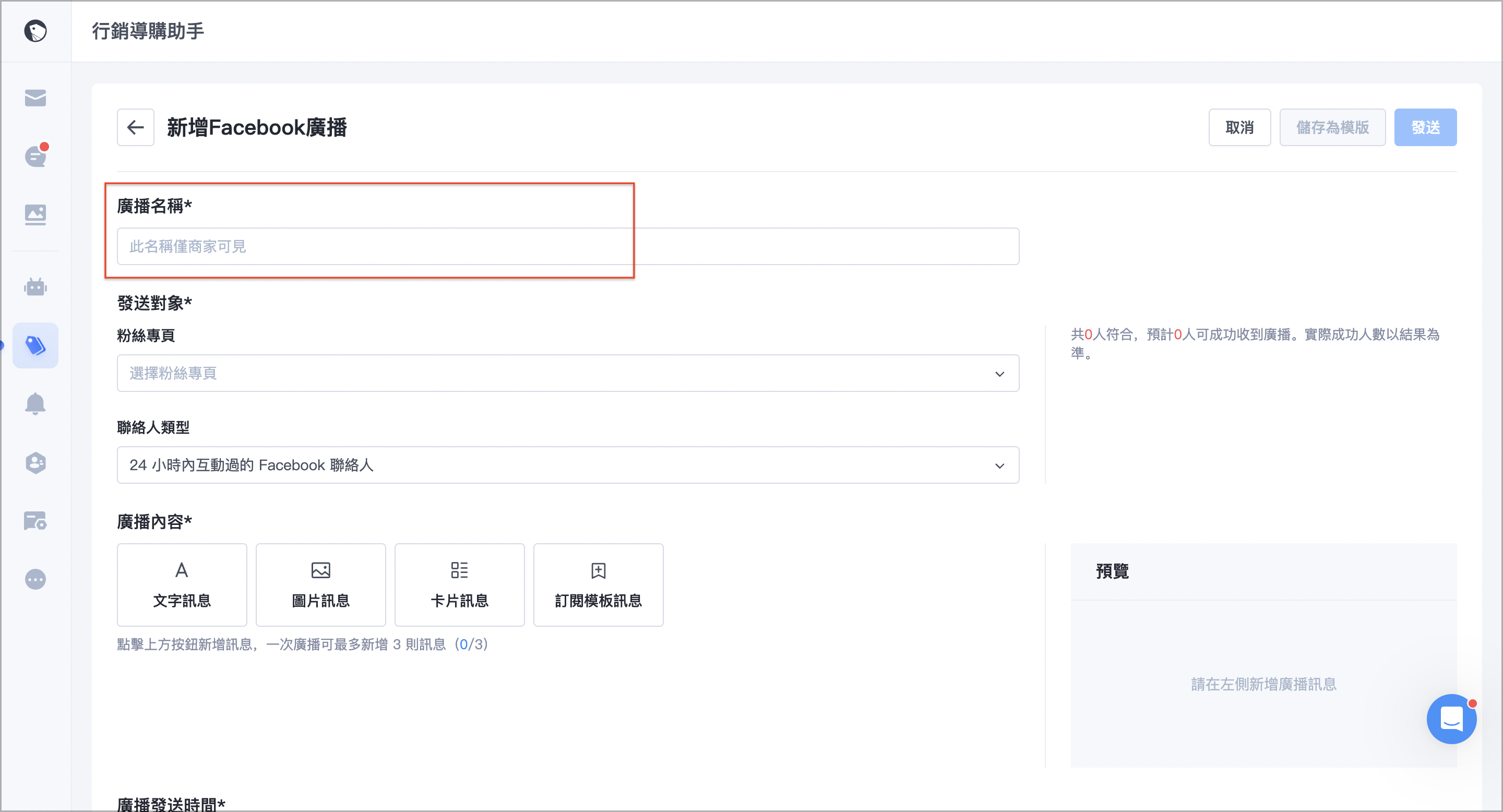Open the robot chatbot icon in sidebar
Image resolution: width=1503 pixels, height=812 pixels.
[35, 286]
